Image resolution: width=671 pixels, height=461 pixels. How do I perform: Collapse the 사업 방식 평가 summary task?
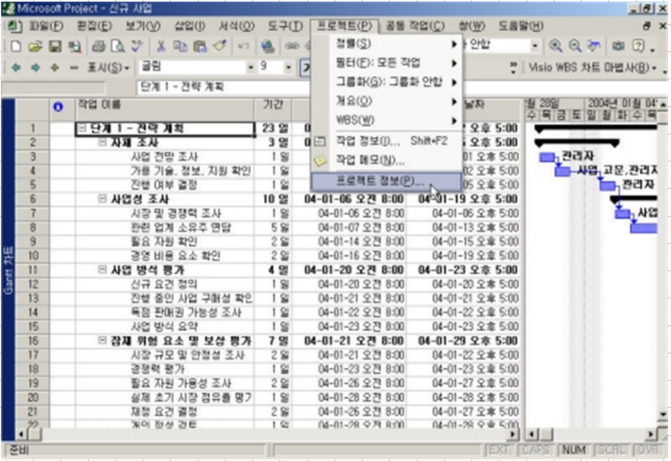(102, 270)
